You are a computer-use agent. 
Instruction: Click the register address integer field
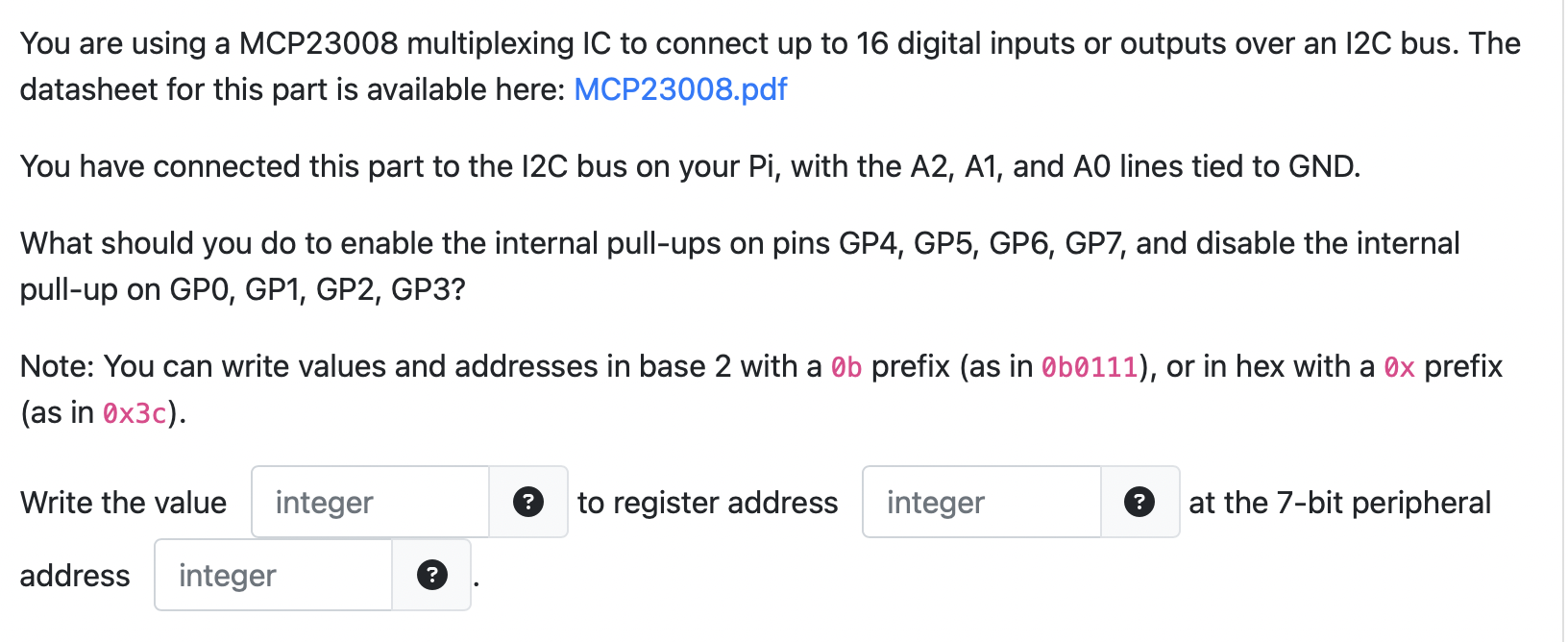coord(981,502)
